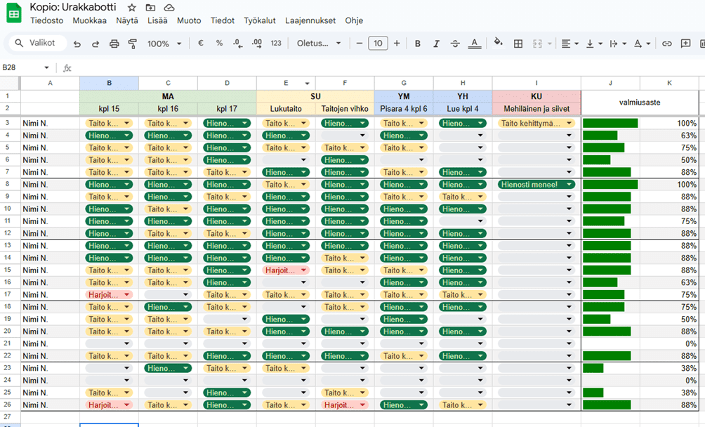This screenshot has height=428, width=706.
Task: Open the Oletus font dropdown
Action: [x=319, y=44]
